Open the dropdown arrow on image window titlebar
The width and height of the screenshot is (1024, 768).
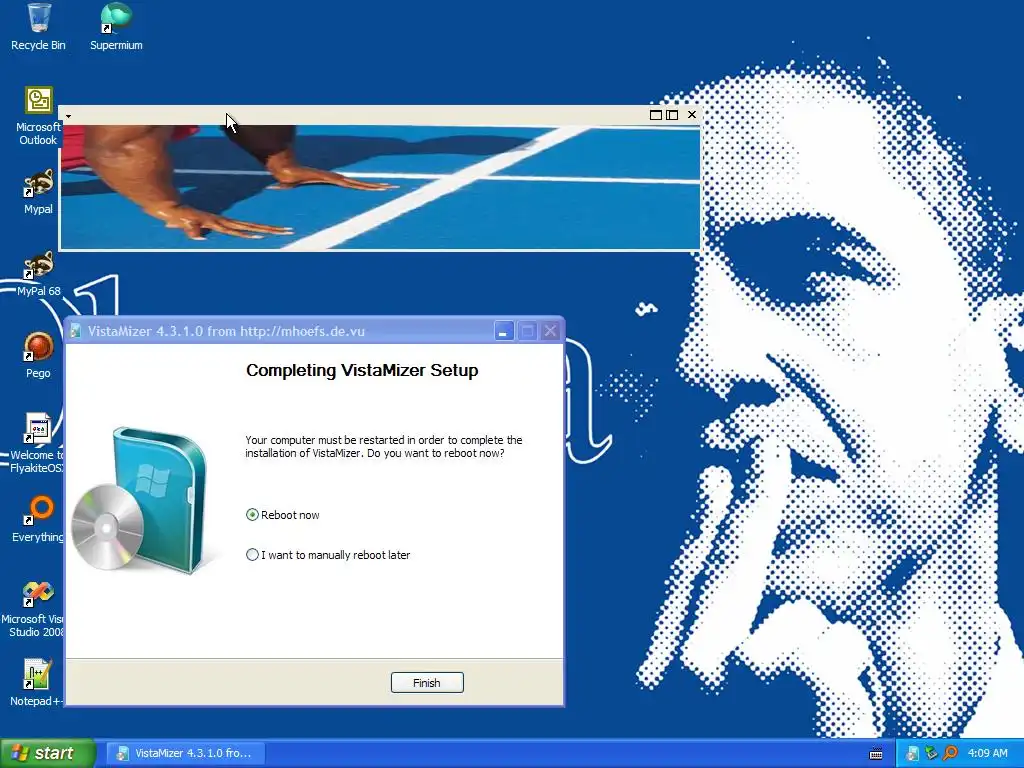click(x=69, y=116)
